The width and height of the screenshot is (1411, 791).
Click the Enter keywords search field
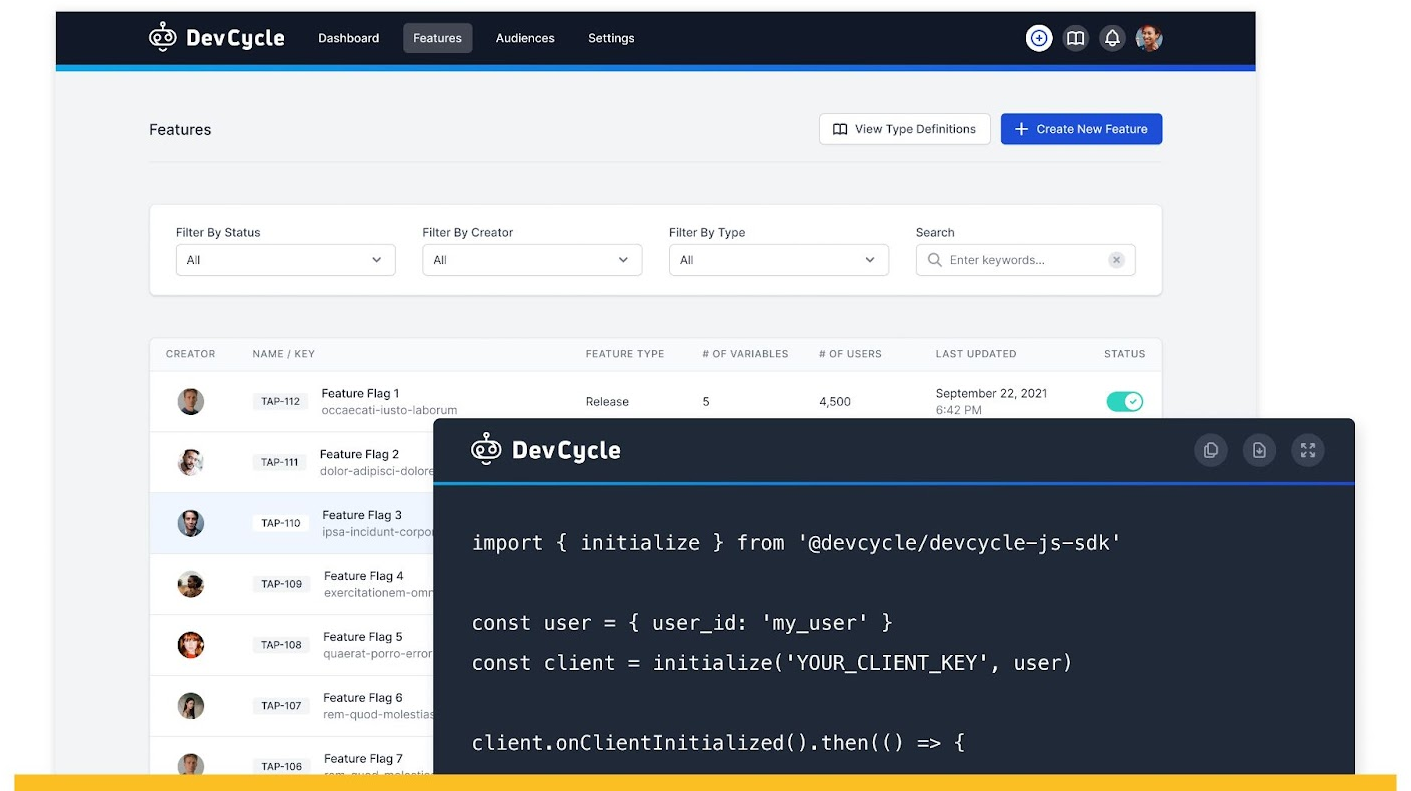pos(1025,260)
